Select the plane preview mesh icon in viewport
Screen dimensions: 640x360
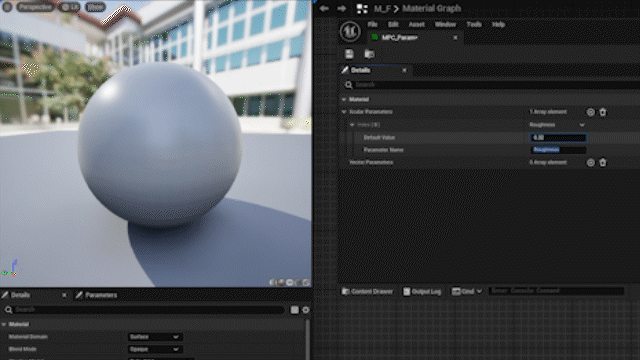coord(289,282)
